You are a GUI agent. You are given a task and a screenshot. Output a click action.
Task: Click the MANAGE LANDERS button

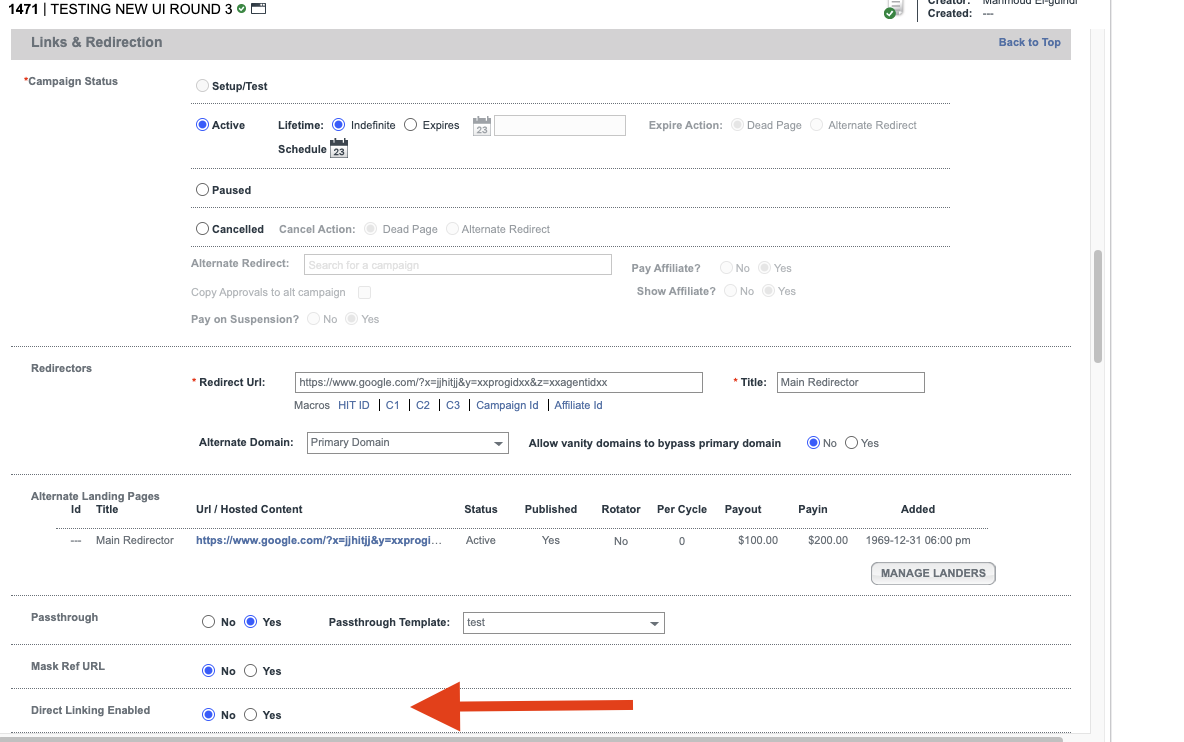933,574
